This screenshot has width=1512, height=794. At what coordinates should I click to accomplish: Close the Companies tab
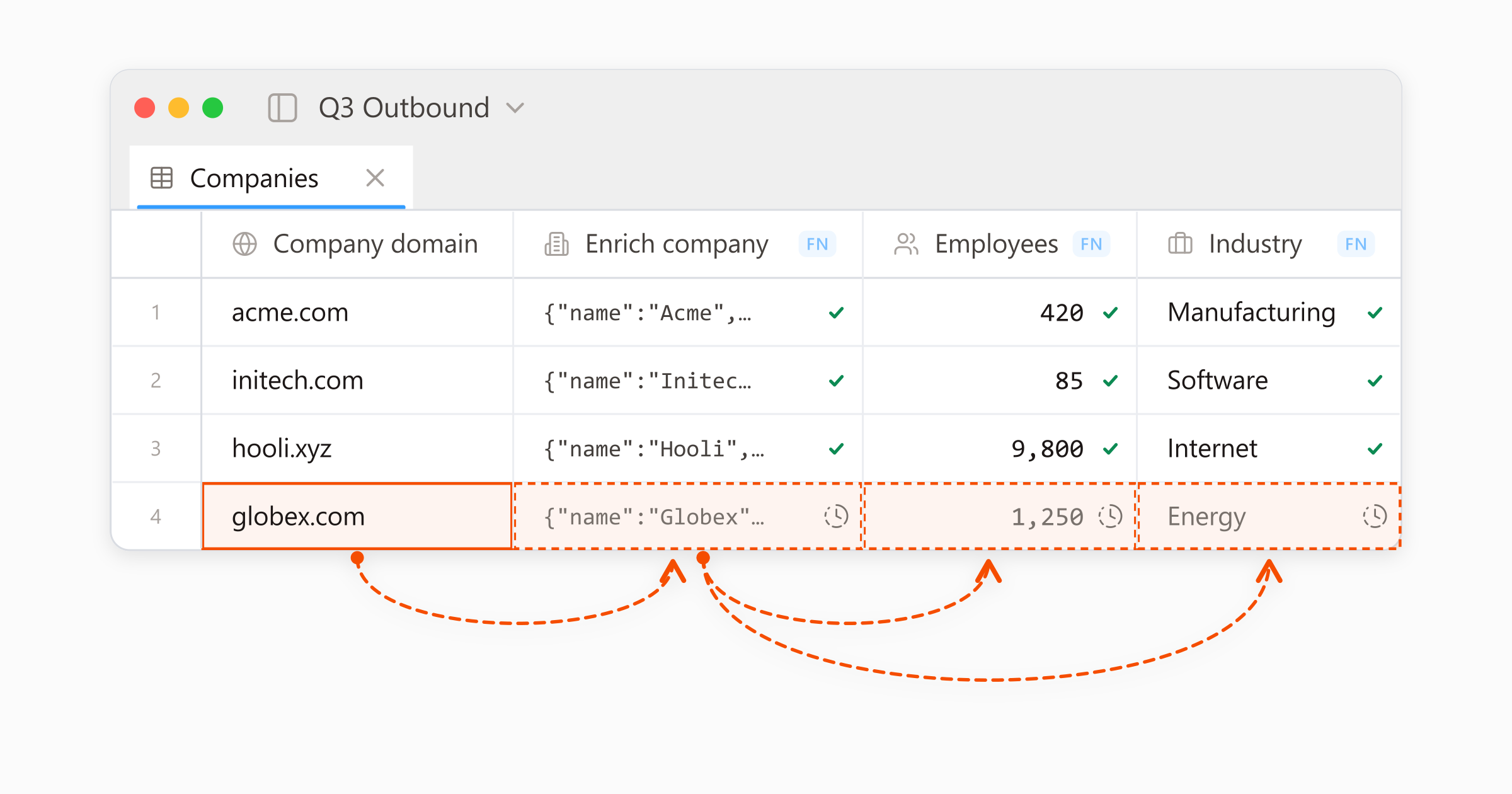(x=375, y=178)
